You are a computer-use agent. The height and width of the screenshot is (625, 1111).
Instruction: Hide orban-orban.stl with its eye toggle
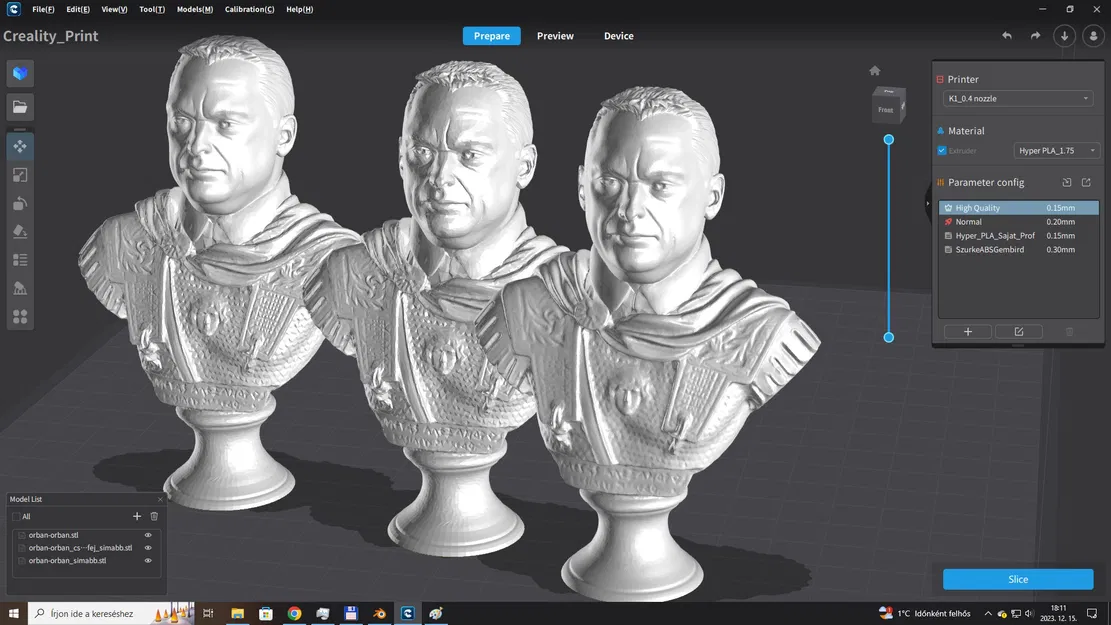pos(148,534)
